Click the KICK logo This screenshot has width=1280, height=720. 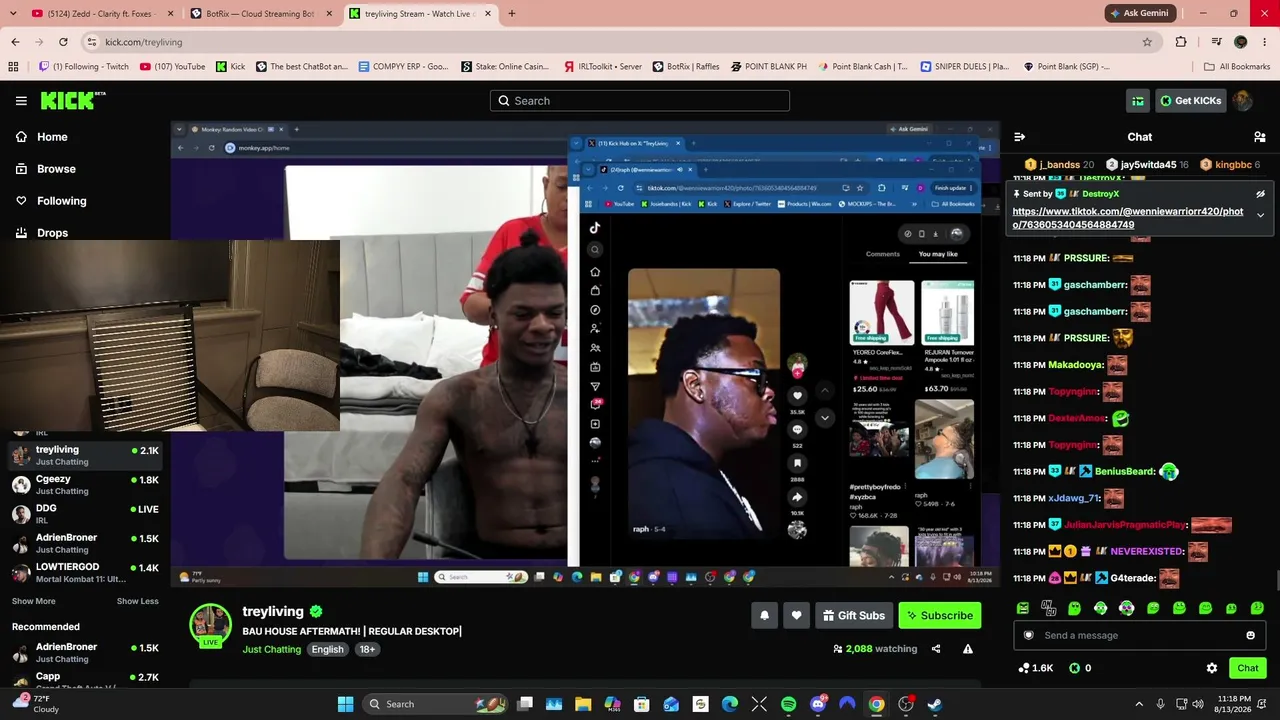click(x=72, y=101)
